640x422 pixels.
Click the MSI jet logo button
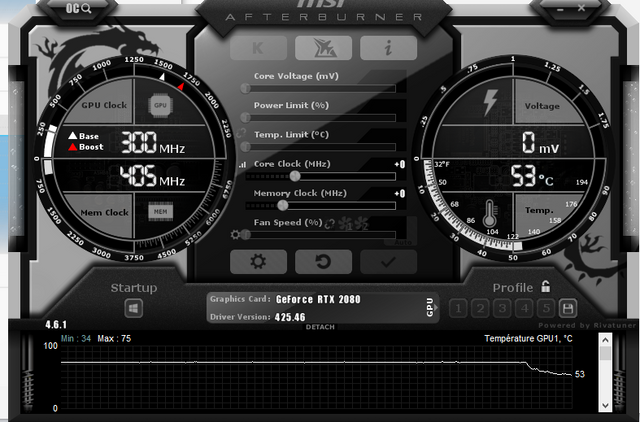(x=323, y=47)
